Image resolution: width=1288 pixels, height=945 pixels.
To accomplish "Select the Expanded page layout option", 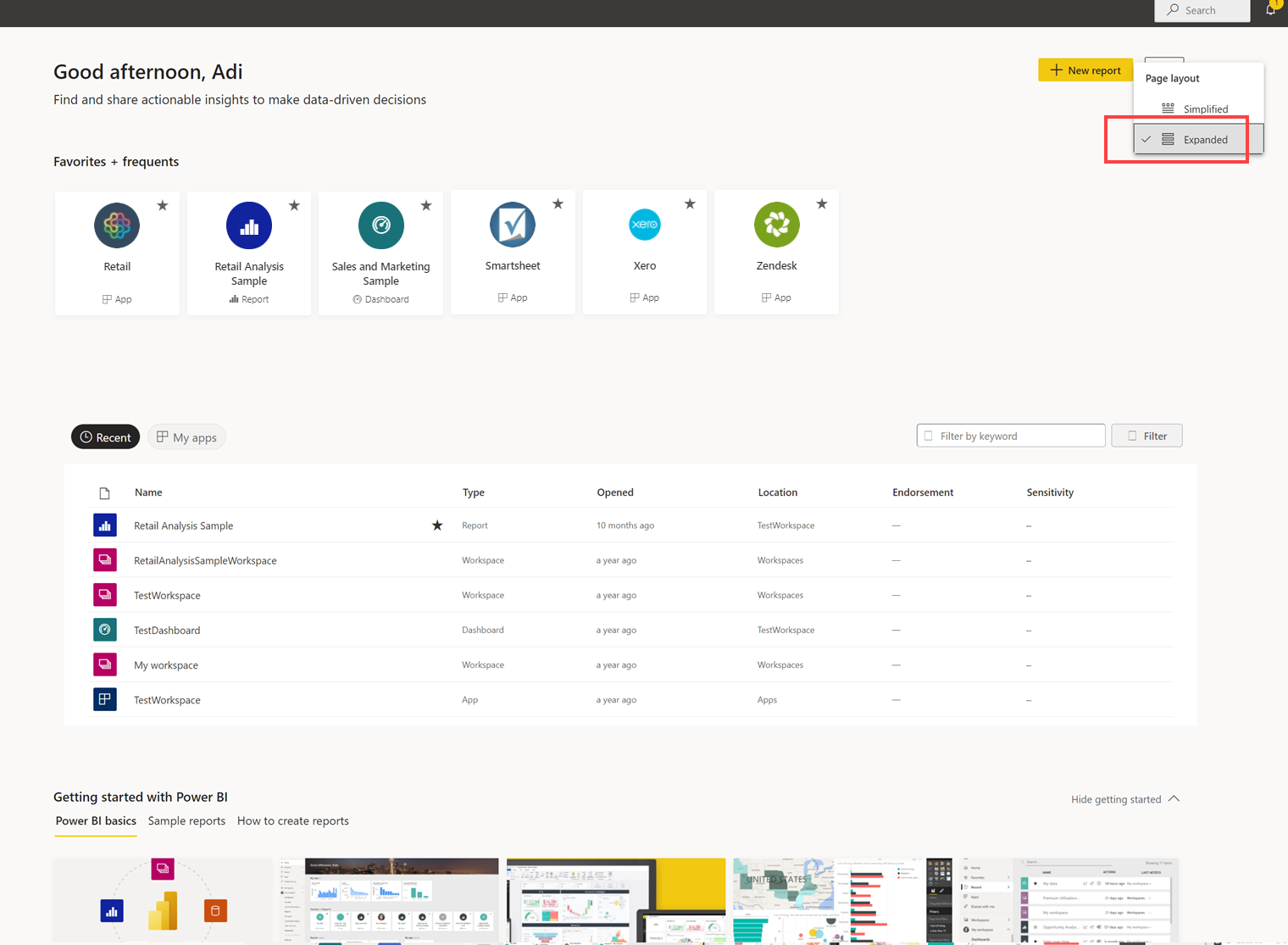I will click(1198, 139).
